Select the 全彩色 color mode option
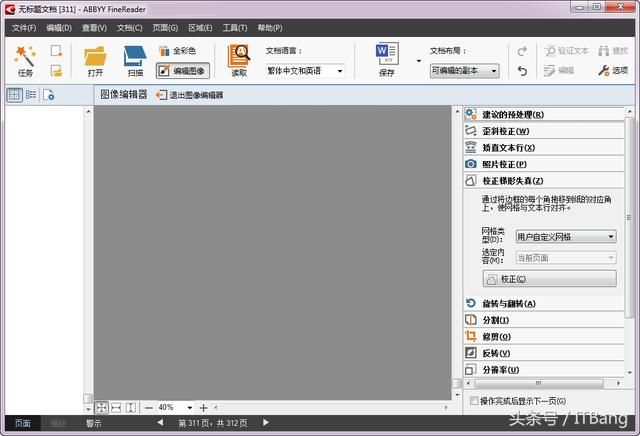This screenshot has height=436, width=640. pyautogui.click(x=178, y=51)
